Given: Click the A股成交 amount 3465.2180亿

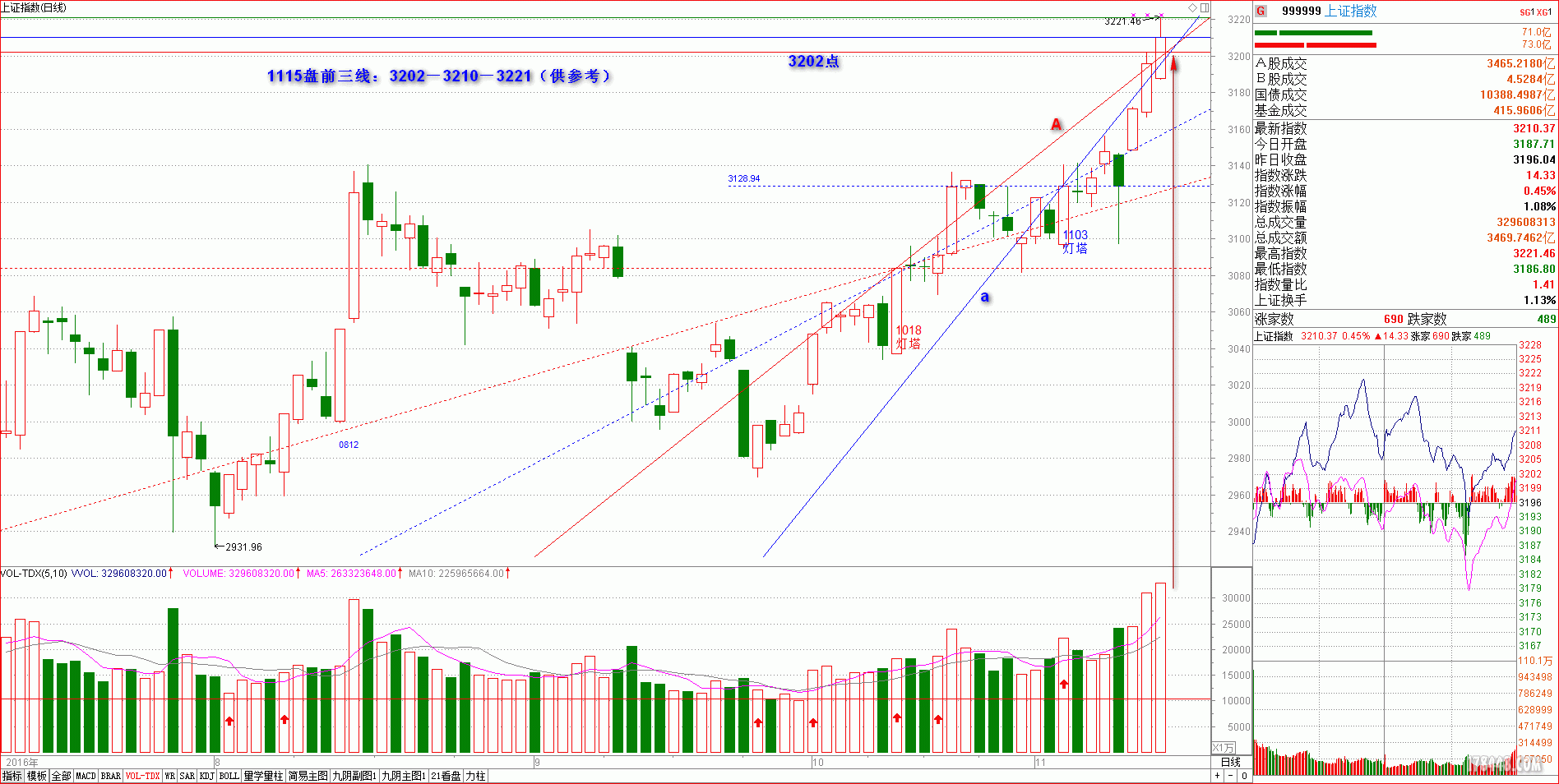Looking at the screenshot, I should 1521,63.
